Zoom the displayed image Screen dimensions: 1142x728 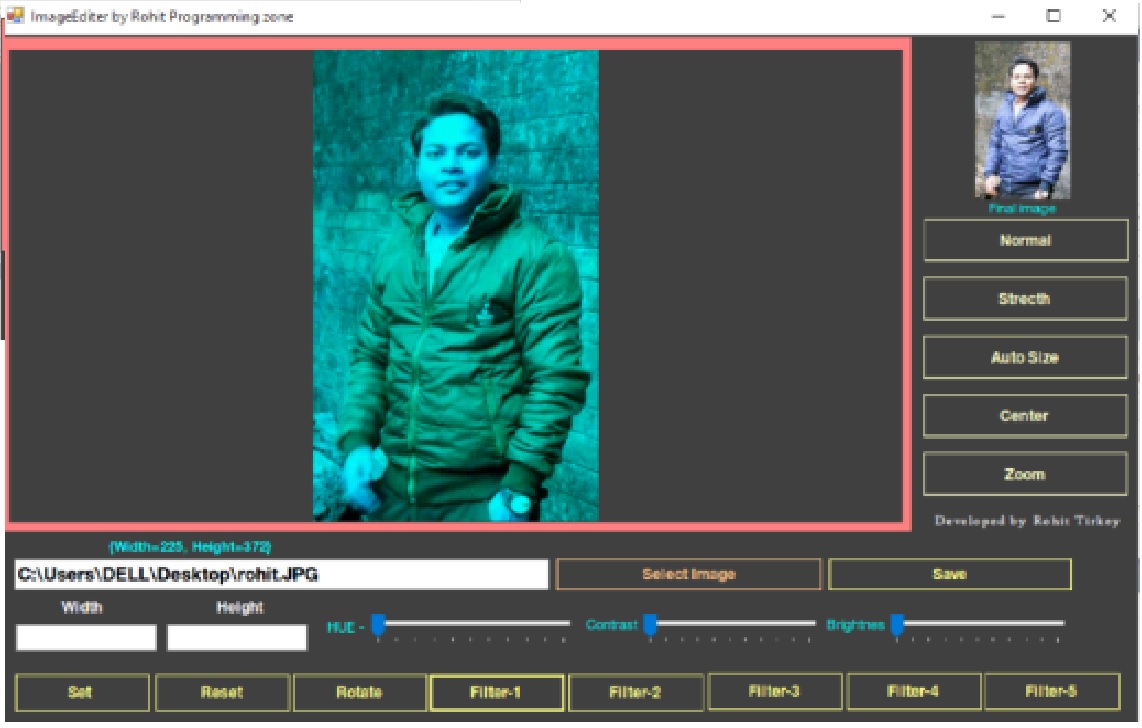coord(1024,473)
